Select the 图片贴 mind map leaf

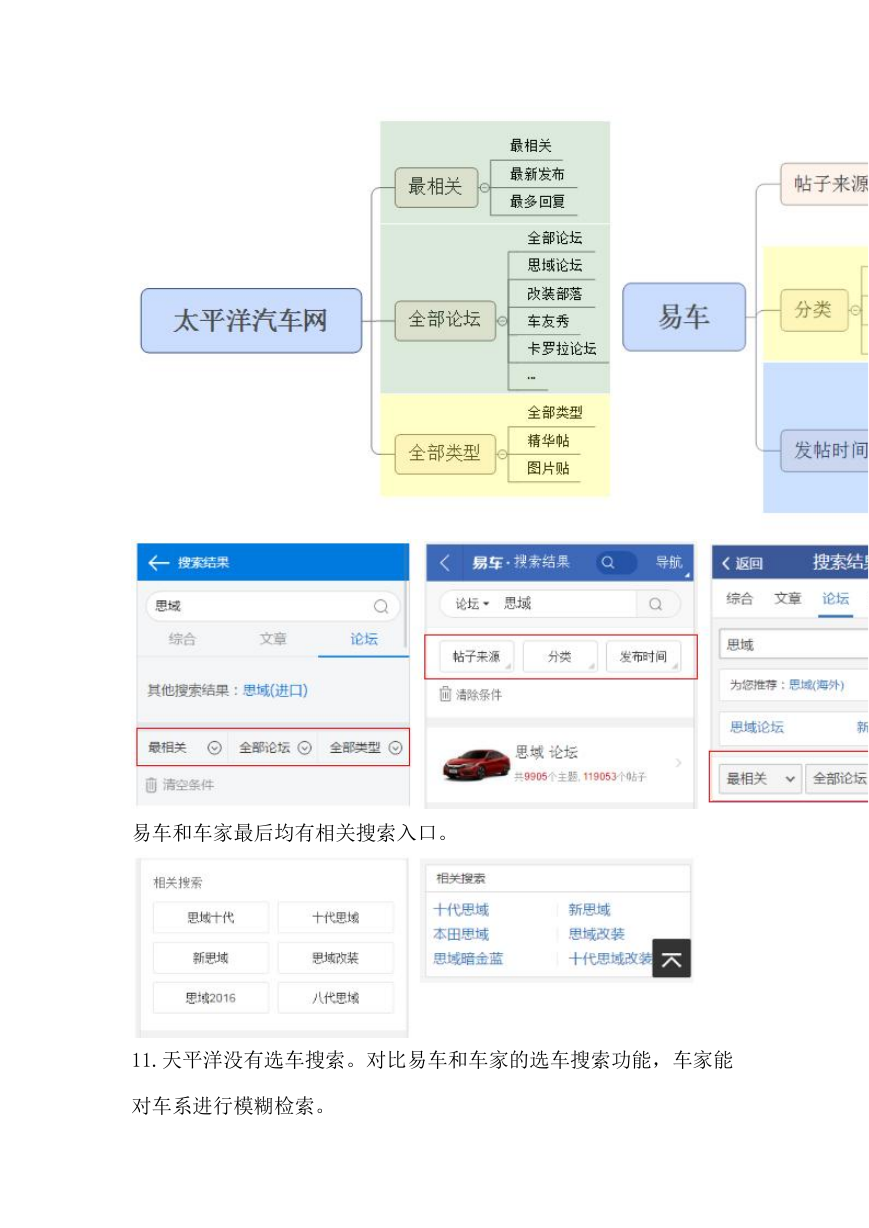[x=548, y=467]
